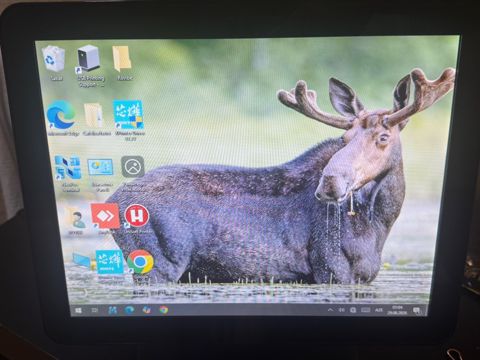Open the notification center icon
This screenshot has height=360, width=480.
coord(417,311)
